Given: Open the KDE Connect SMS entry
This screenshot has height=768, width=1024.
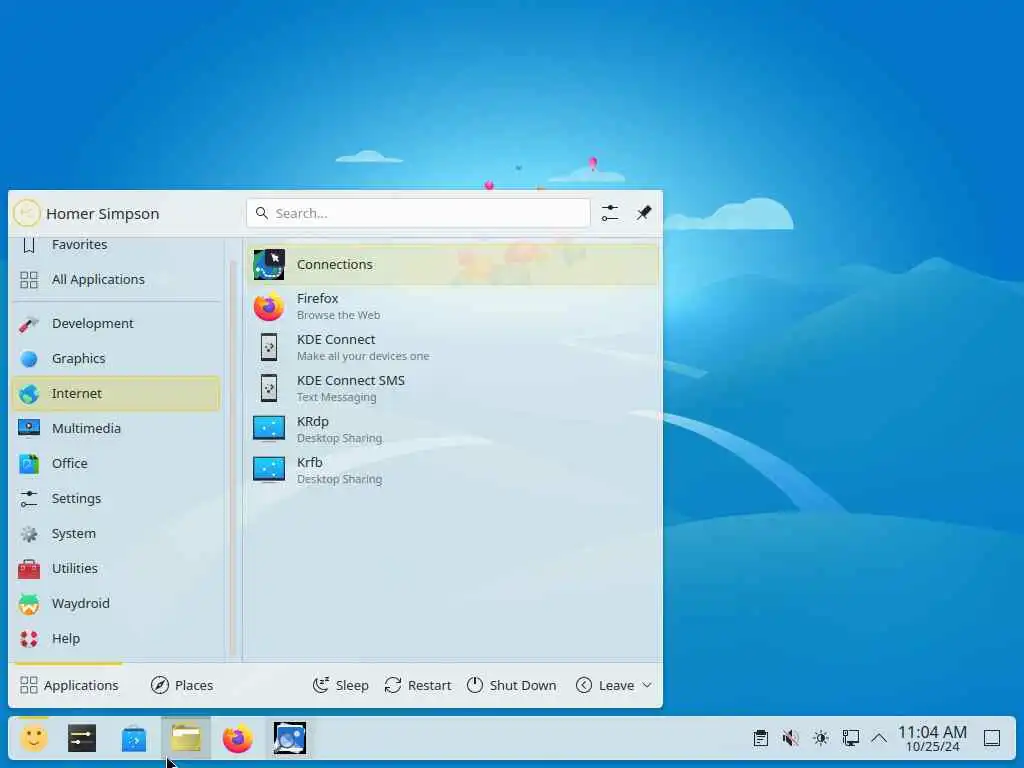Looking at the screenshot, I should (453, 389).
